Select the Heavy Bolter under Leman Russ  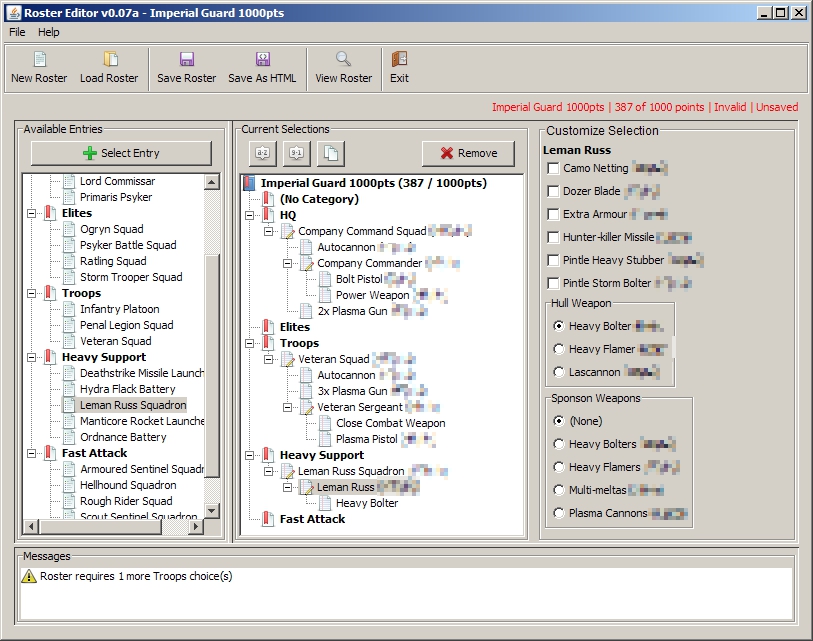(x=367, y=503)
